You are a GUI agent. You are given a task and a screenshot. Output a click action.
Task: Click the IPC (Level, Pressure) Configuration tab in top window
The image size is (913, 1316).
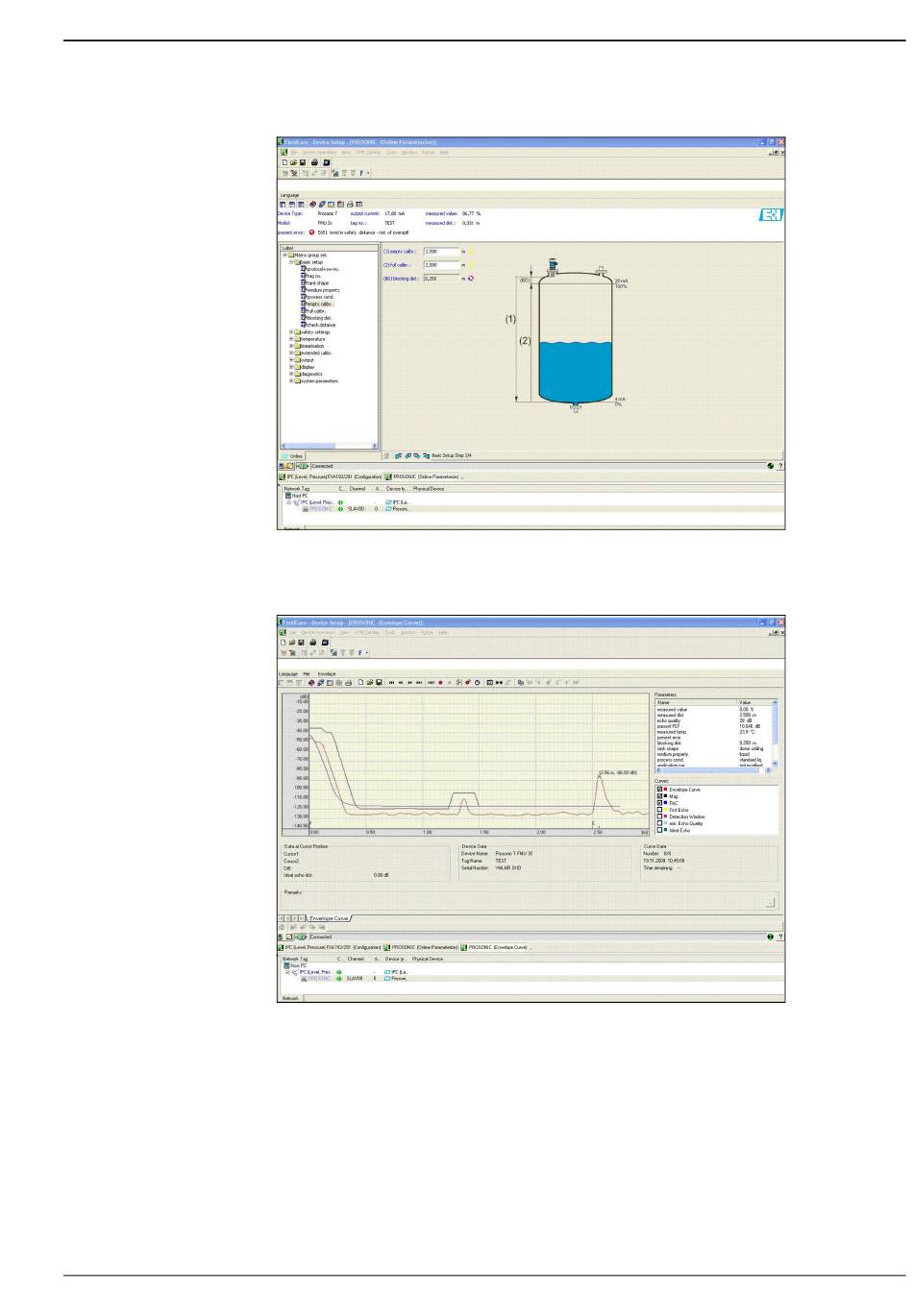[330, 476]
